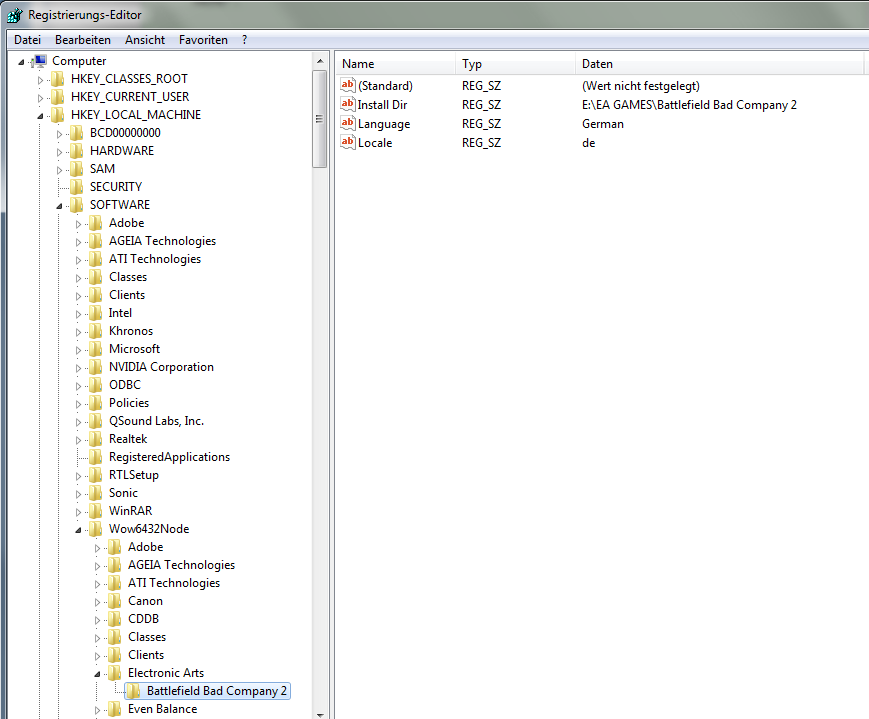
Task: Click the Battlefield Bad Company 2 folder icon
Action: [x=134, y=691]
